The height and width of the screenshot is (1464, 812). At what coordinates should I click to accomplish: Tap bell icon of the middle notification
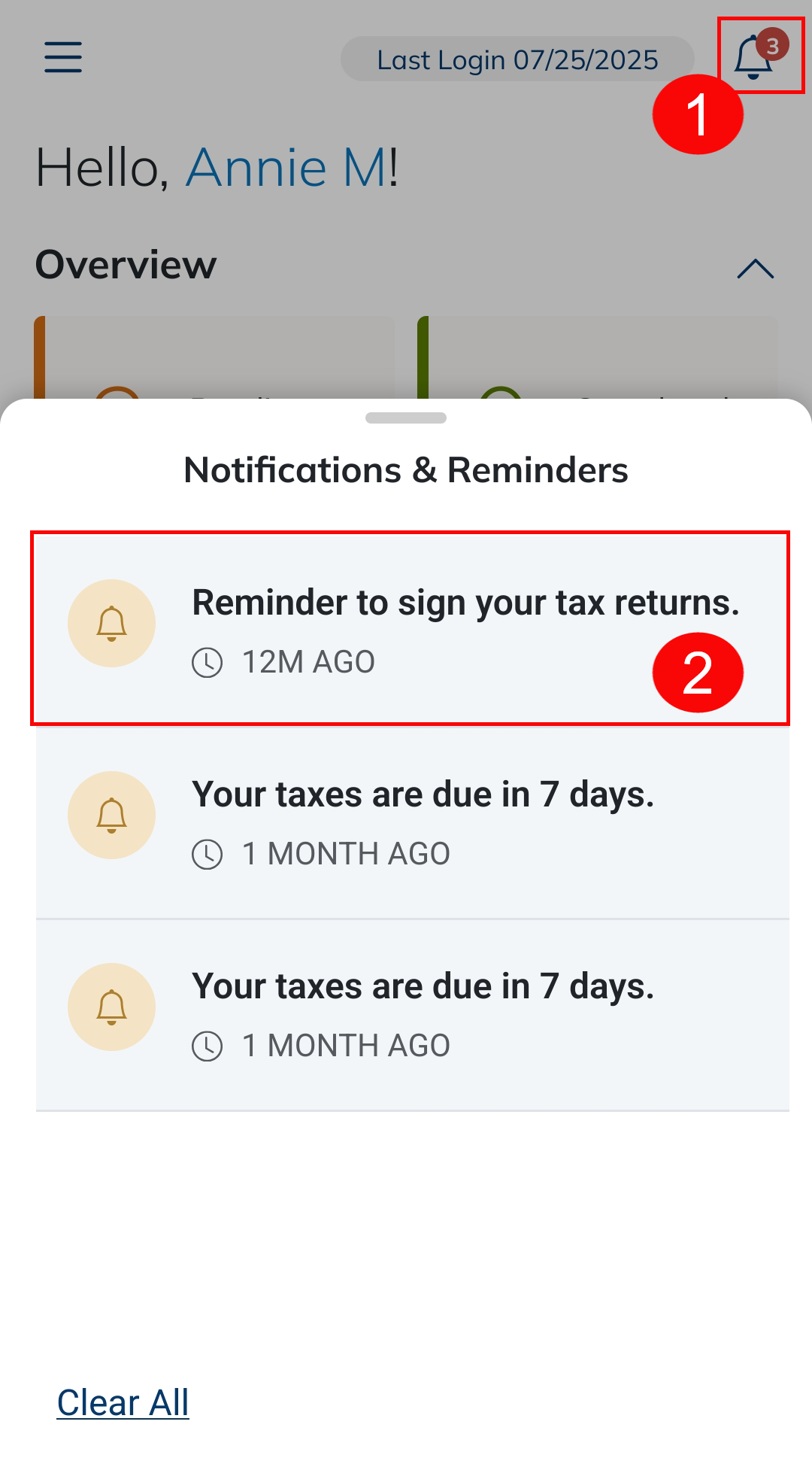click(111, 815)
